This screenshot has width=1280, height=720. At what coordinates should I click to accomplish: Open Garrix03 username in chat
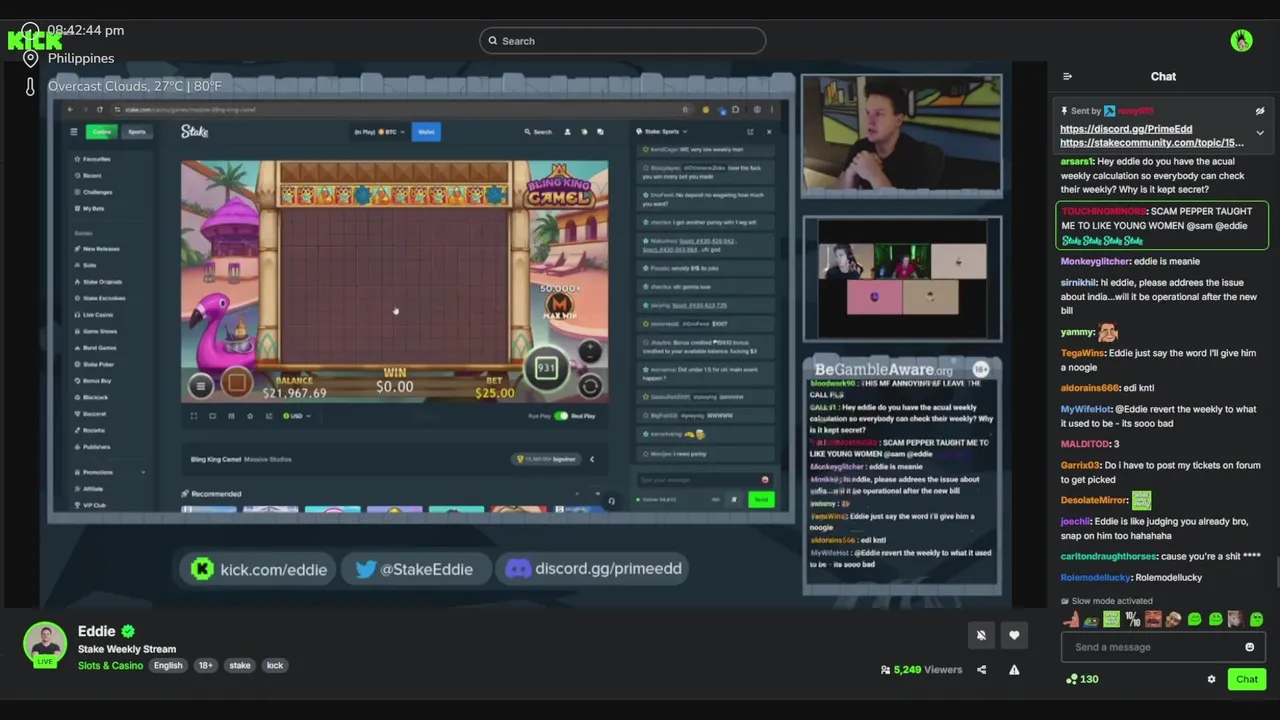1079,465
